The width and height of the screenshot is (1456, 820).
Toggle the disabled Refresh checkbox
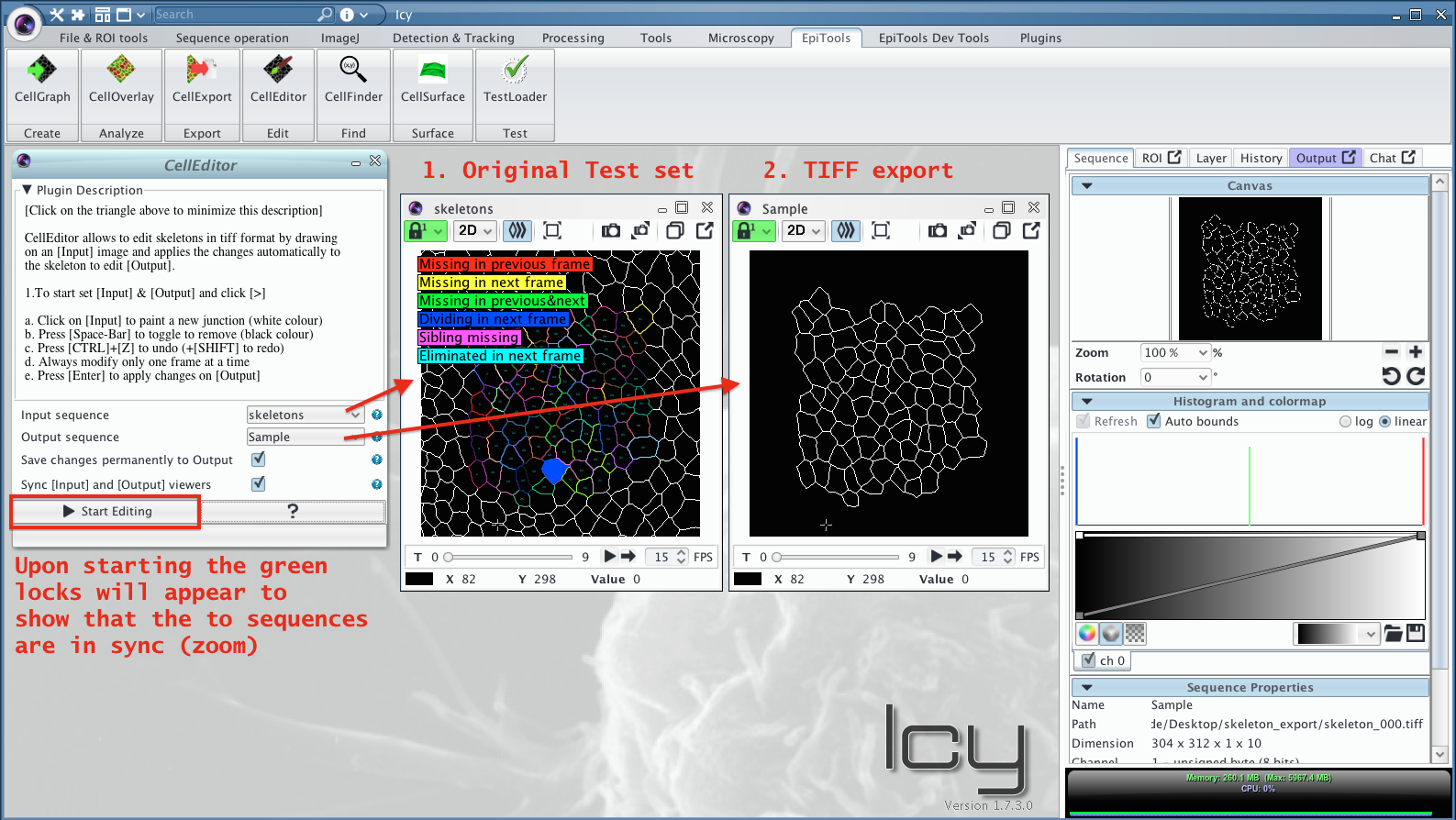coord(1084,421)
